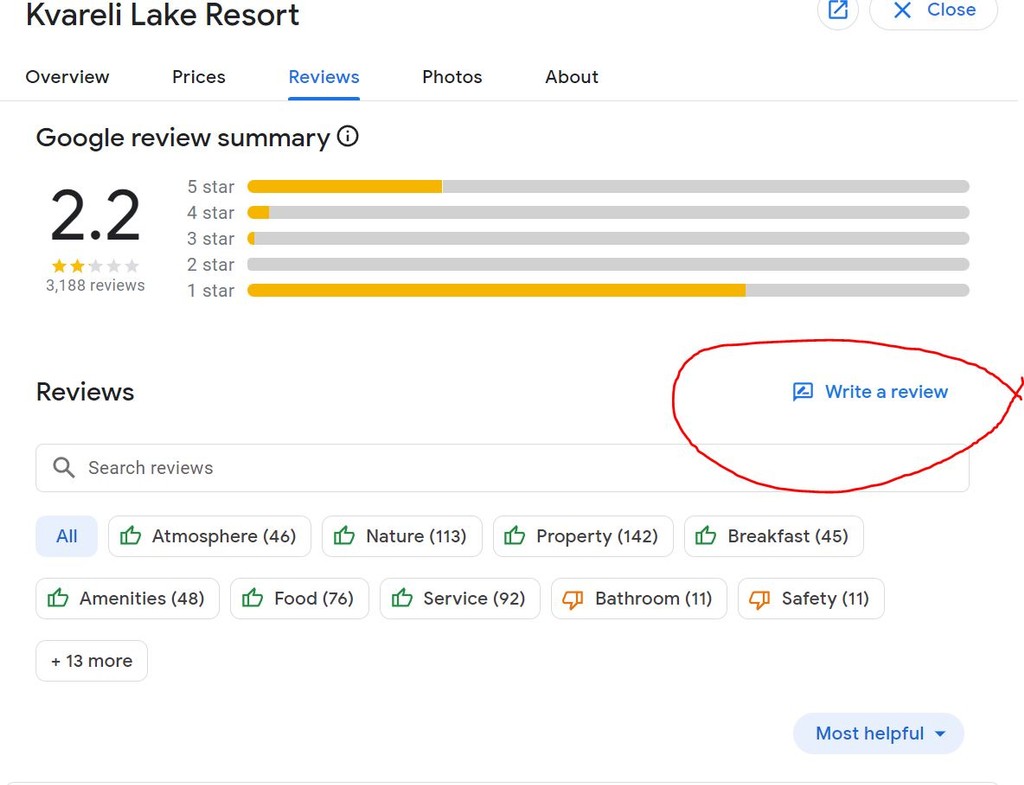Screen dimensions: 1024x785
Task: Click the thumbs-up icon on Service chip
Action: [x=402, y=598]
